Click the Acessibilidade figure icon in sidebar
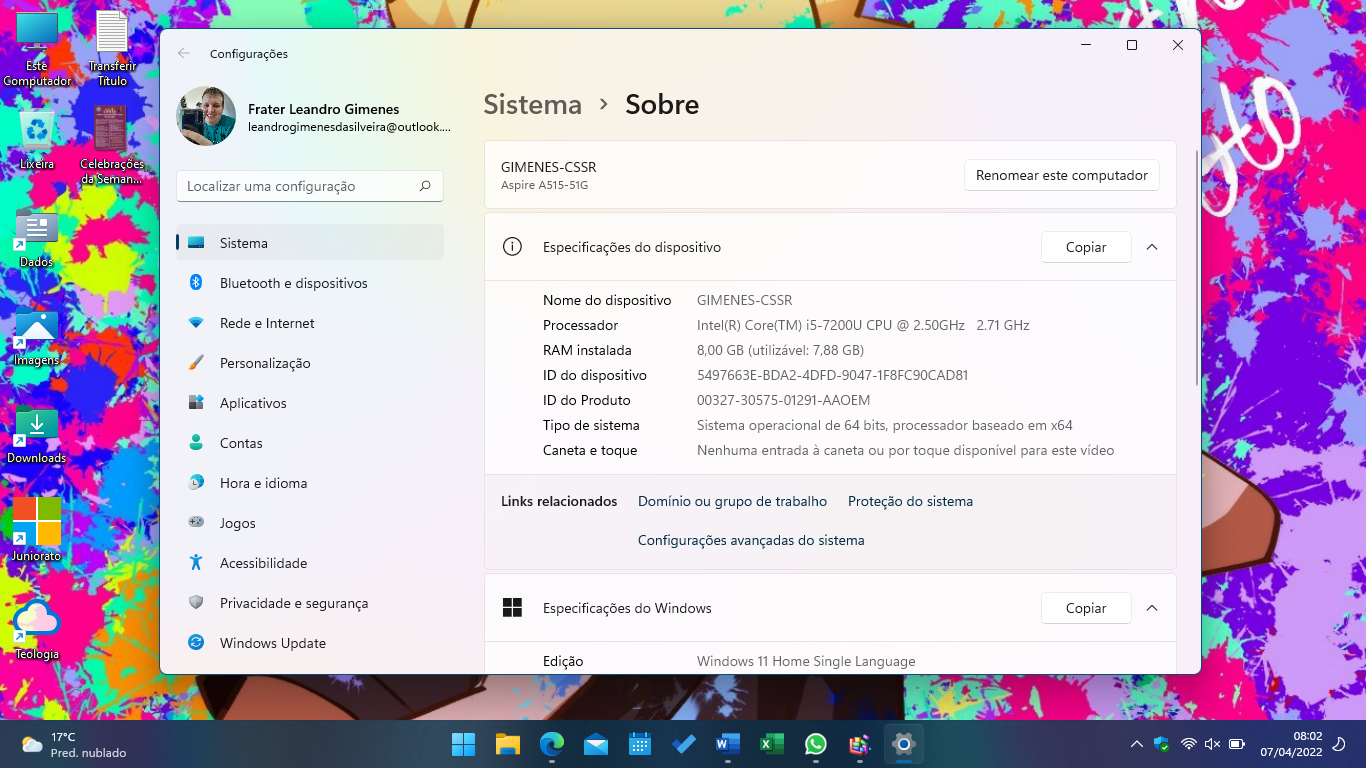 coord(196,563)
